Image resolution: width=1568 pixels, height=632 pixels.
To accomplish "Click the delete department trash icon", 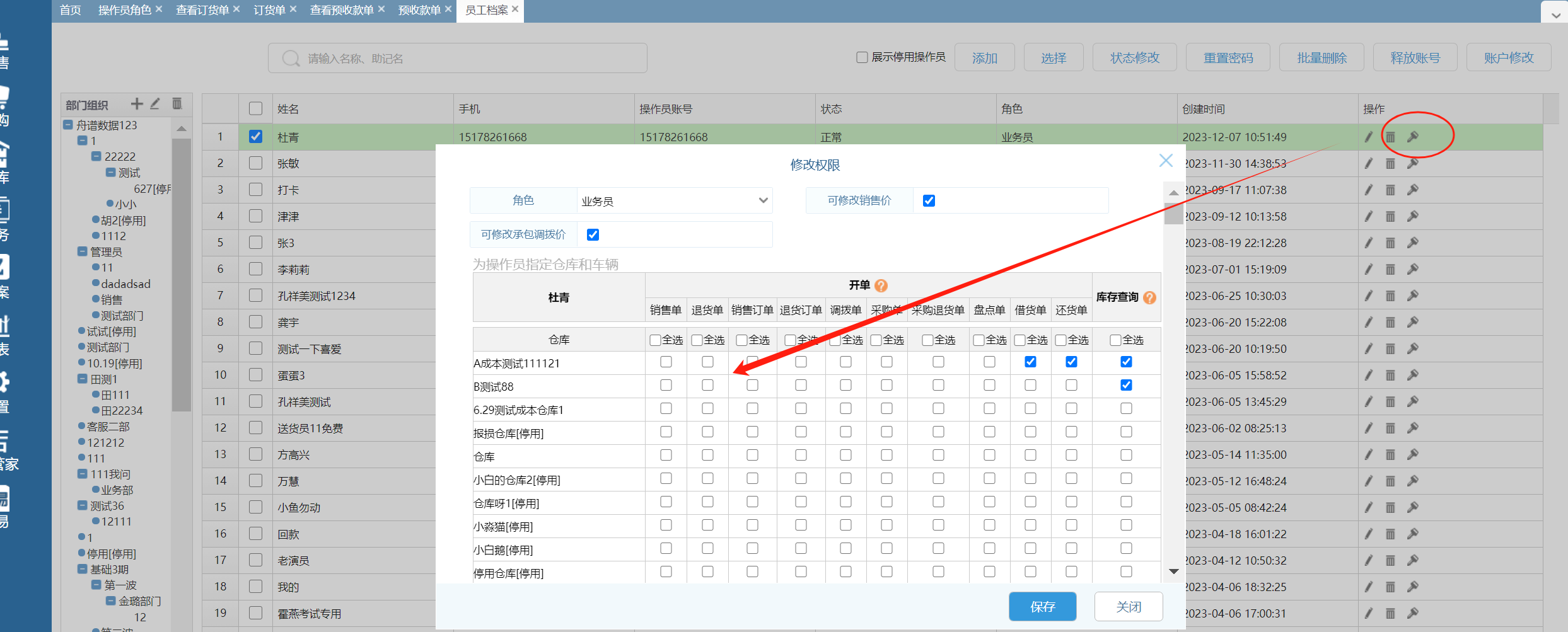I will (x=177, y=104).
